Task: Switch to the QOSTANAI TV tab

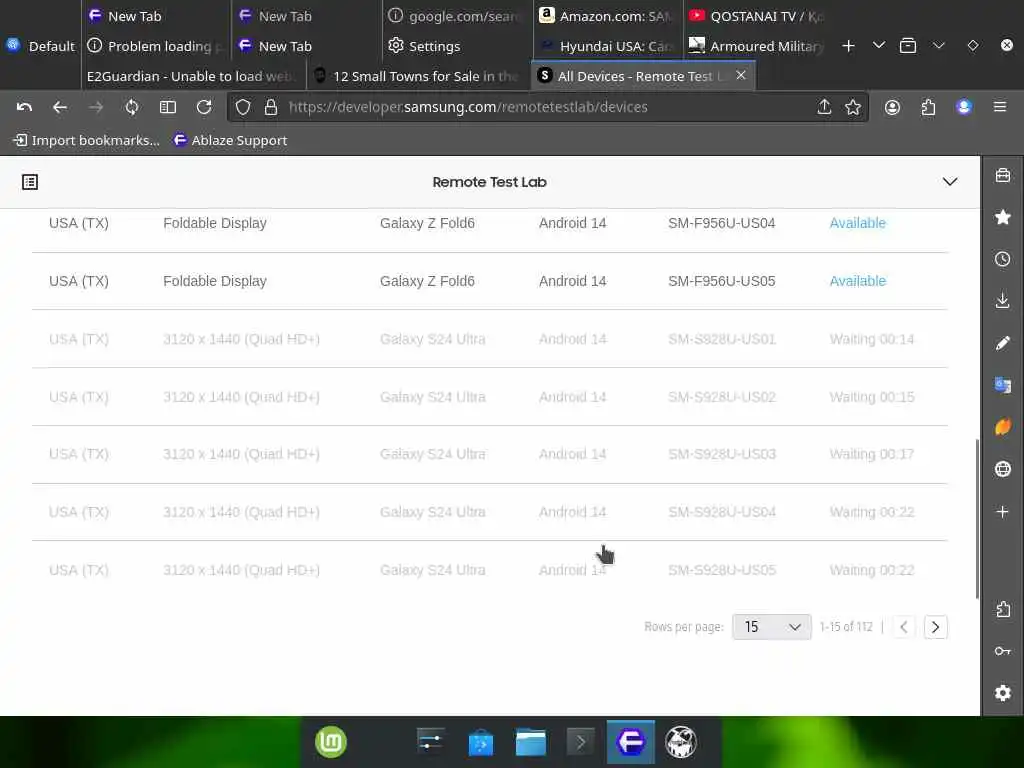Action: [x=758, y=16]
